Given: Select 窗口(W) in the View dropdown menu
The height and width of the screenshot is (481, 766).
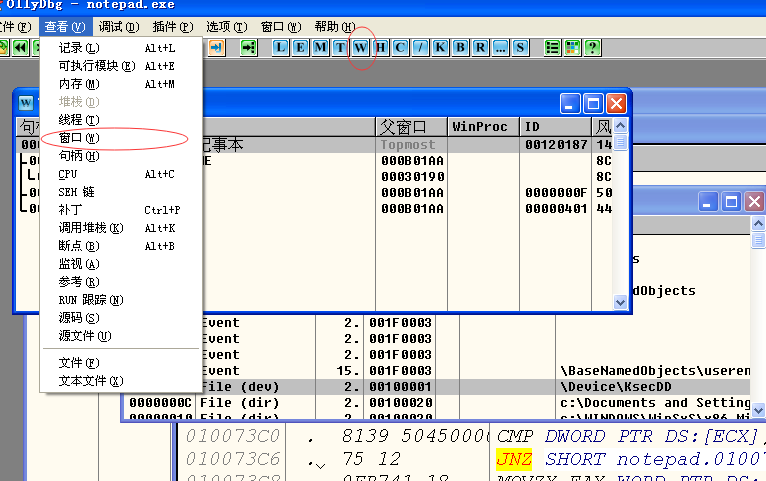Looking at the screenshot, I should pos(121,138).
